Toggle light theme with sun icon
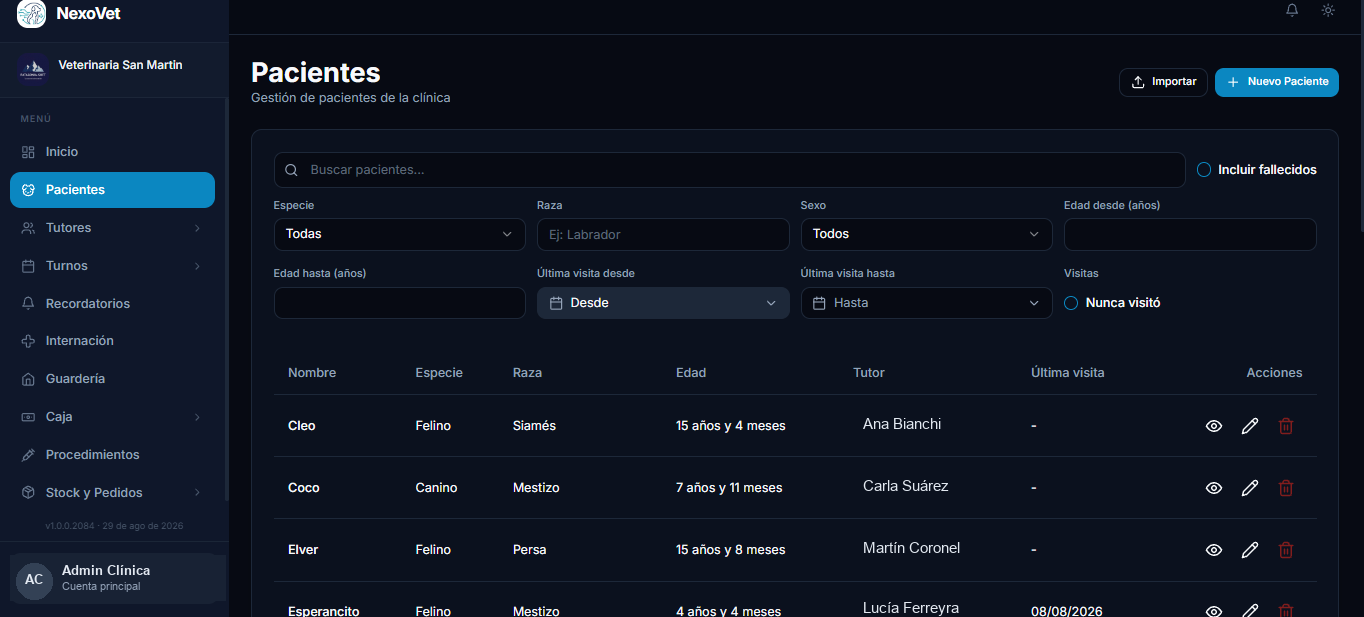 tap(1328, 10)
